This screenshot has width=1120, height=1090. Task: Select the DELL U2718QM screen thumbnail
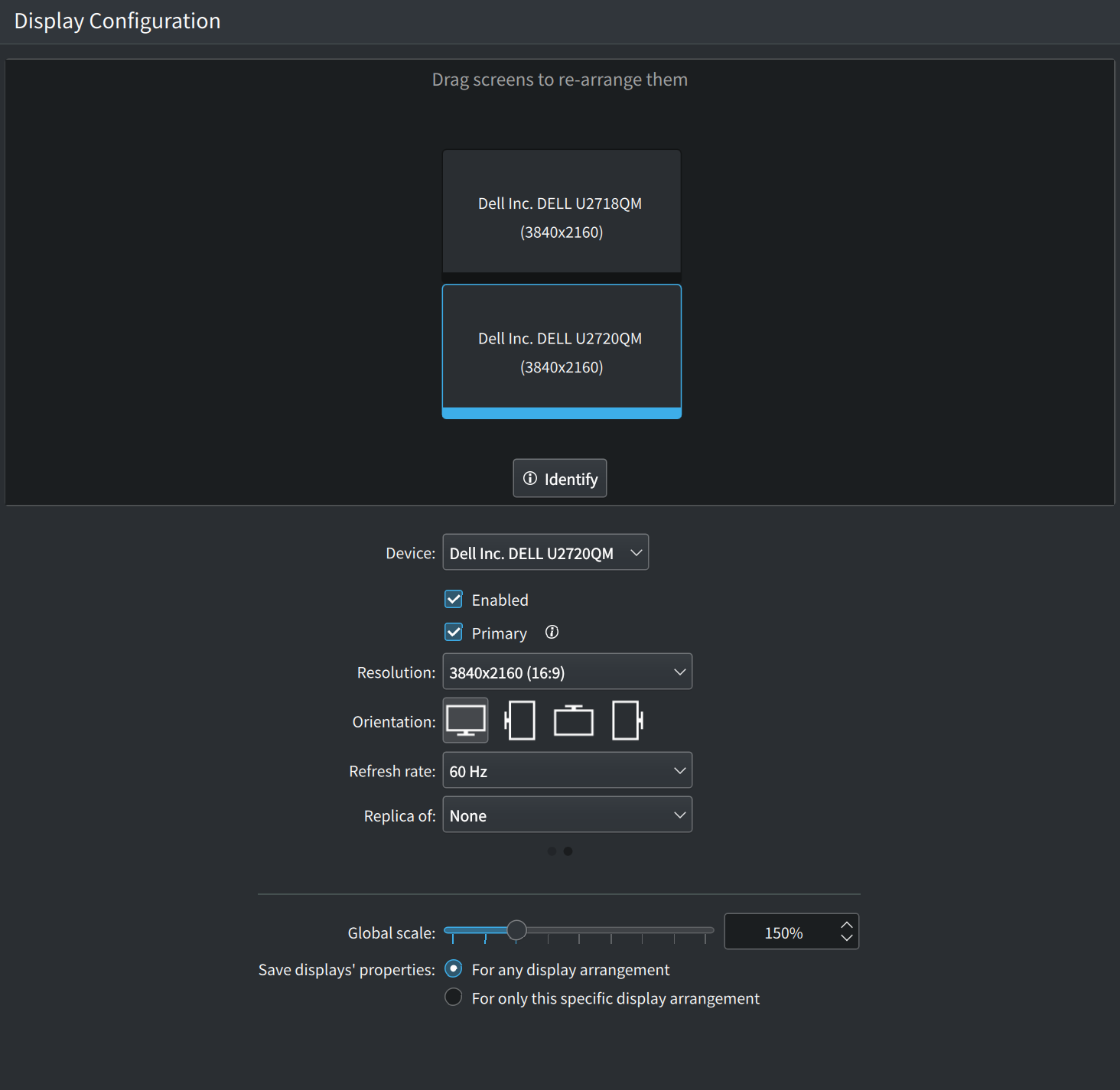562,212
